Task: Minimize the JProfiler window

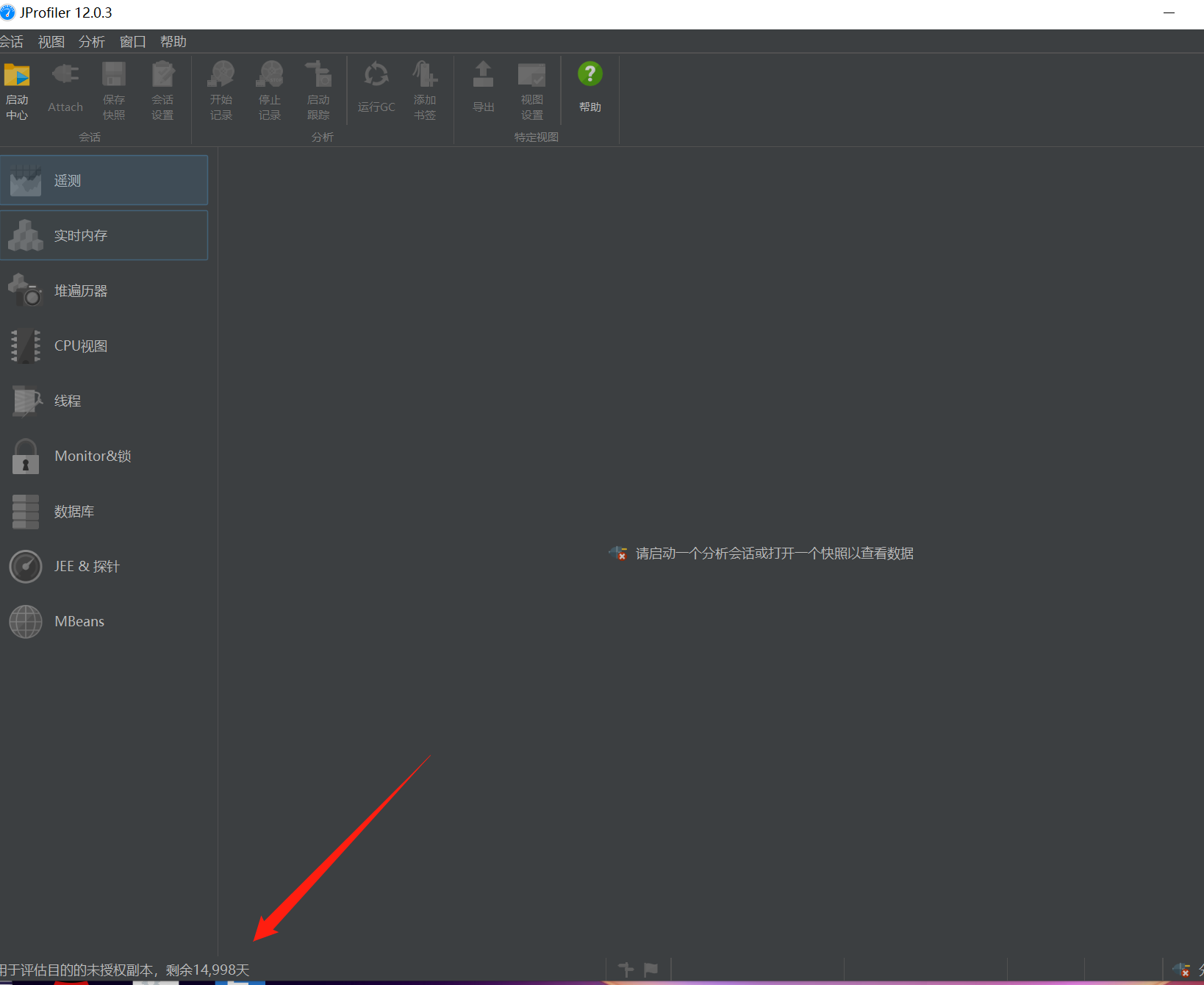Action: (1169, 13)
